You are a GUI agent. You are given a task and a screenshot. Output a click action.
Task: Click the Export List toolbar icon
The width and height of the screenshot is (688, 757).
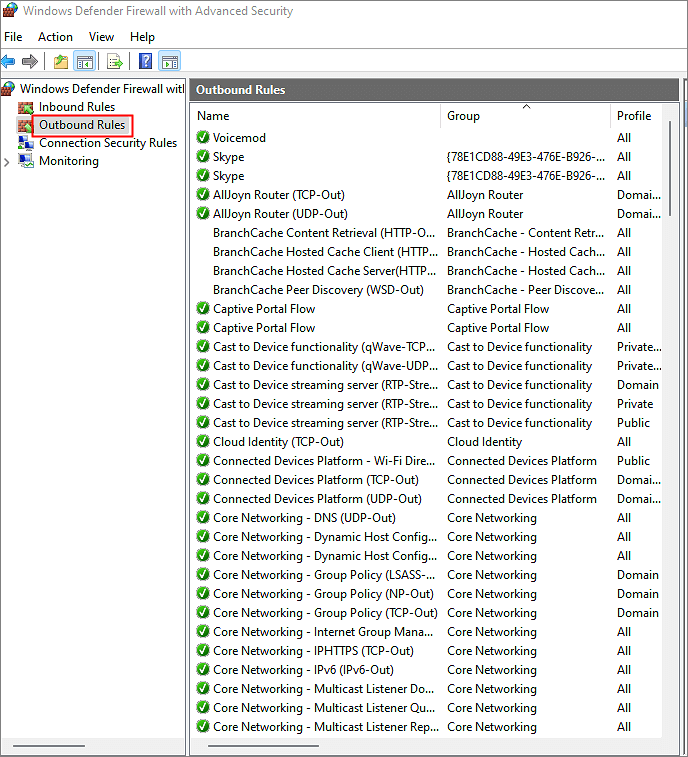(115, 62)
